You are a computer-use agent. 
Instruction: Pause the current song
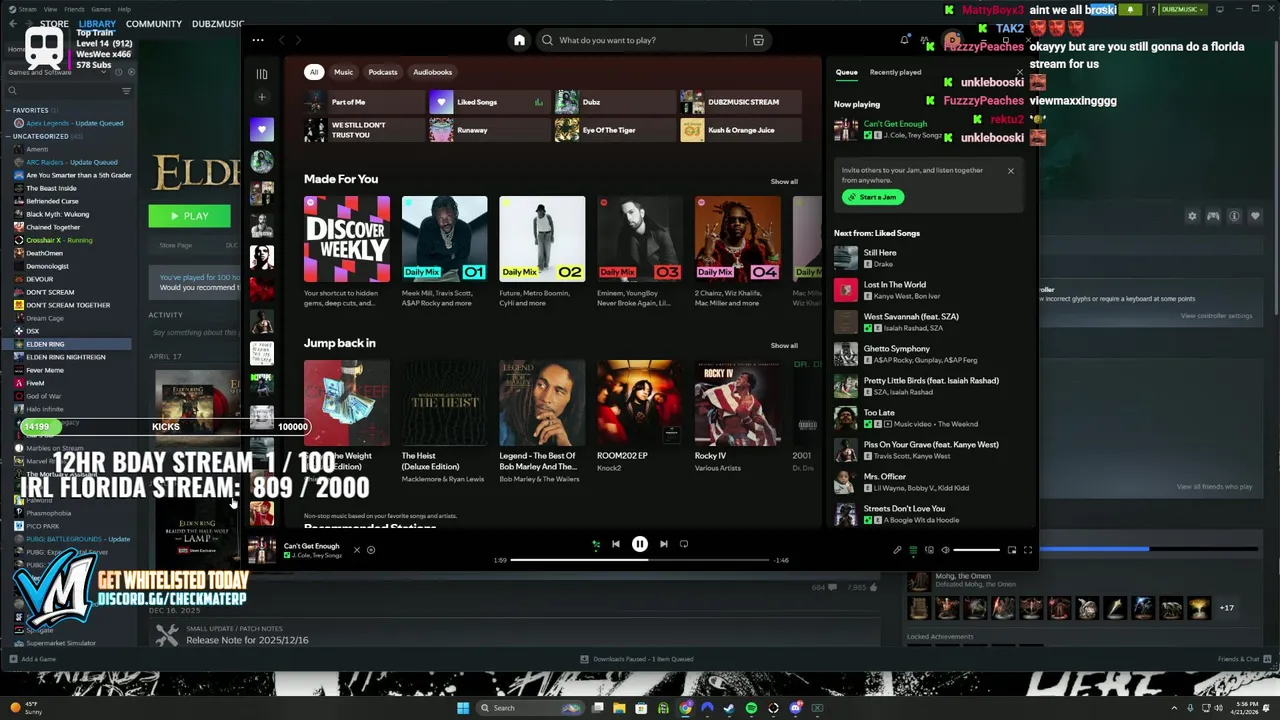tap(640, 544)
